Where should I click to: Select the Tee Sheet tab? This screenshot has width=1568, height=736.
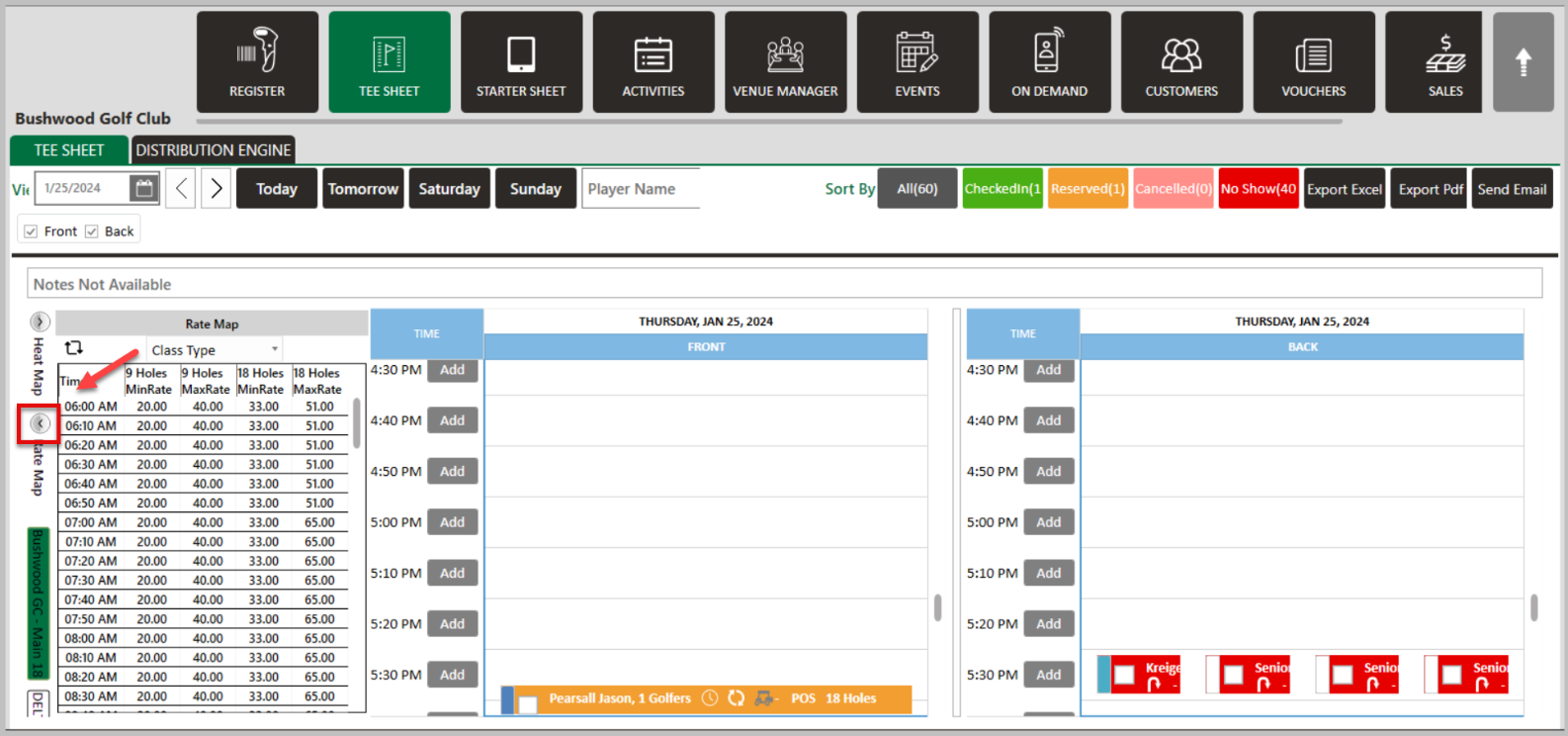(69, 150)
